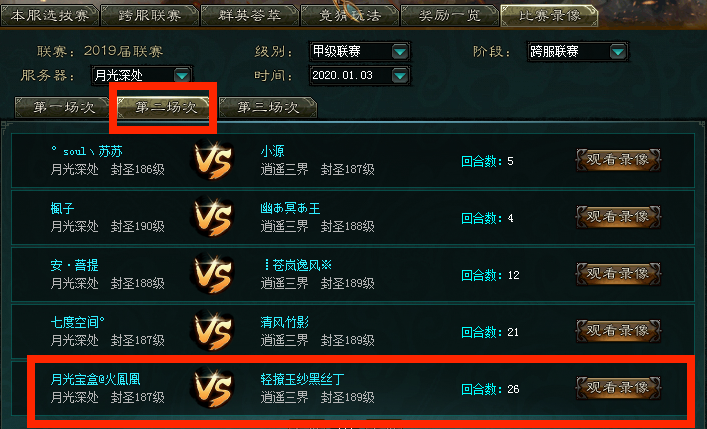Click the VS icon in the 安·菩提 match row
707x429 pixels.
(212, 274)
